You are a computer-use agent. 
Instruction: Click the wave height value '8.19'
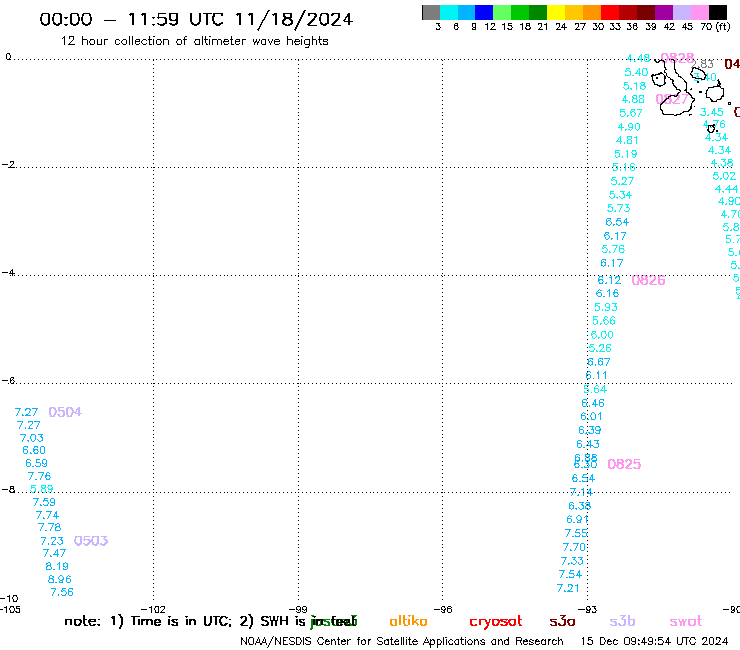click(x=57, y=566)
